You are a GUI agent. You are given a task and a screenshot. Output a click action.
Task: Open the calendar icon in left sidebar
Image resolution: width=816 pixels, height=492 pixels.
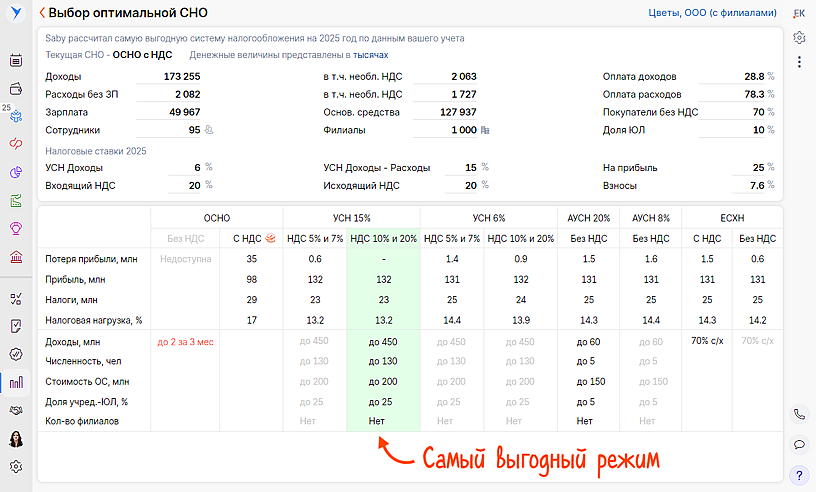click(16, 60)
